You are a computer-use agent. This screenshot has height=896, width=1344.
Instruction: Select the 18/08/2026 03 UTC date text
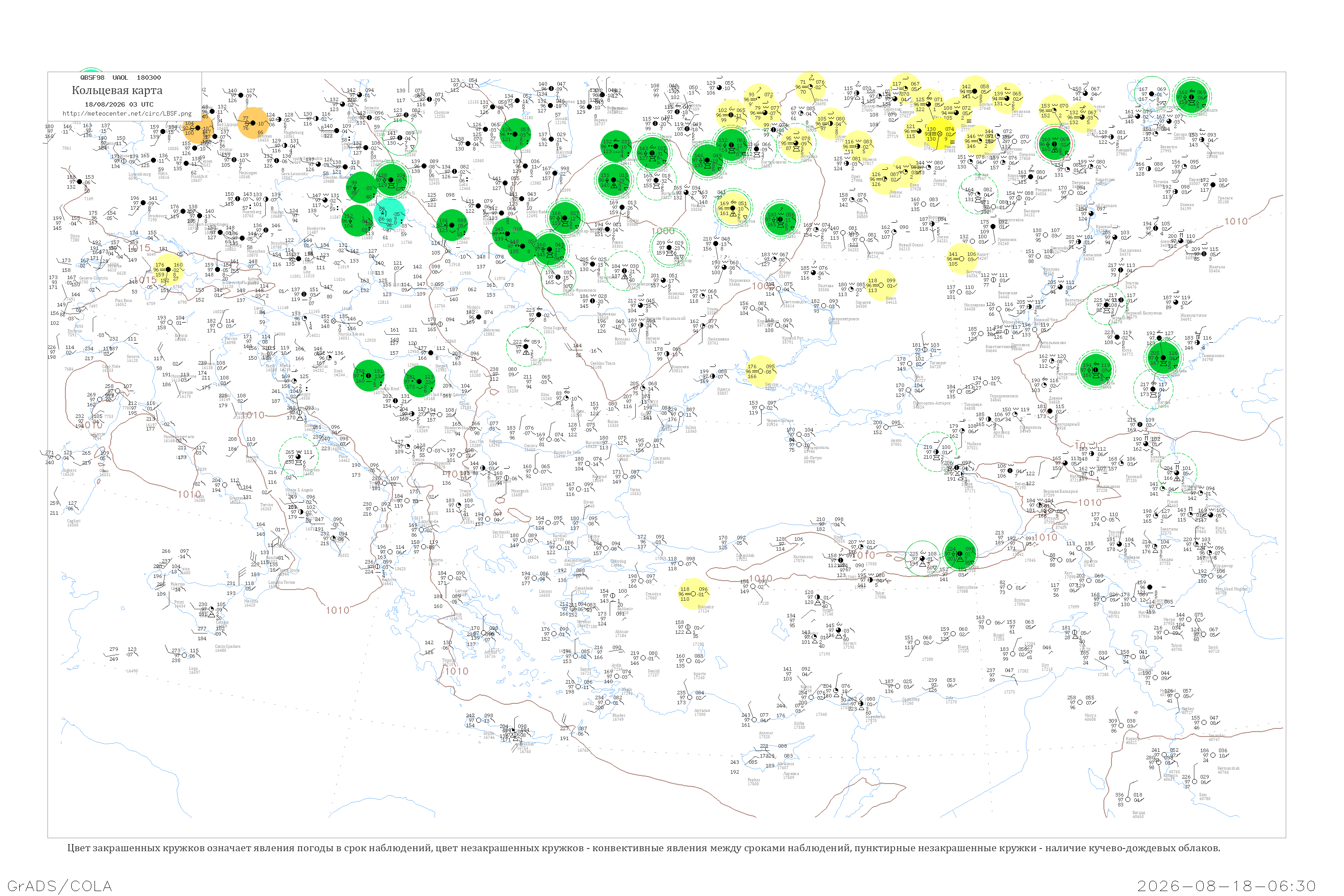coord(119,104)
